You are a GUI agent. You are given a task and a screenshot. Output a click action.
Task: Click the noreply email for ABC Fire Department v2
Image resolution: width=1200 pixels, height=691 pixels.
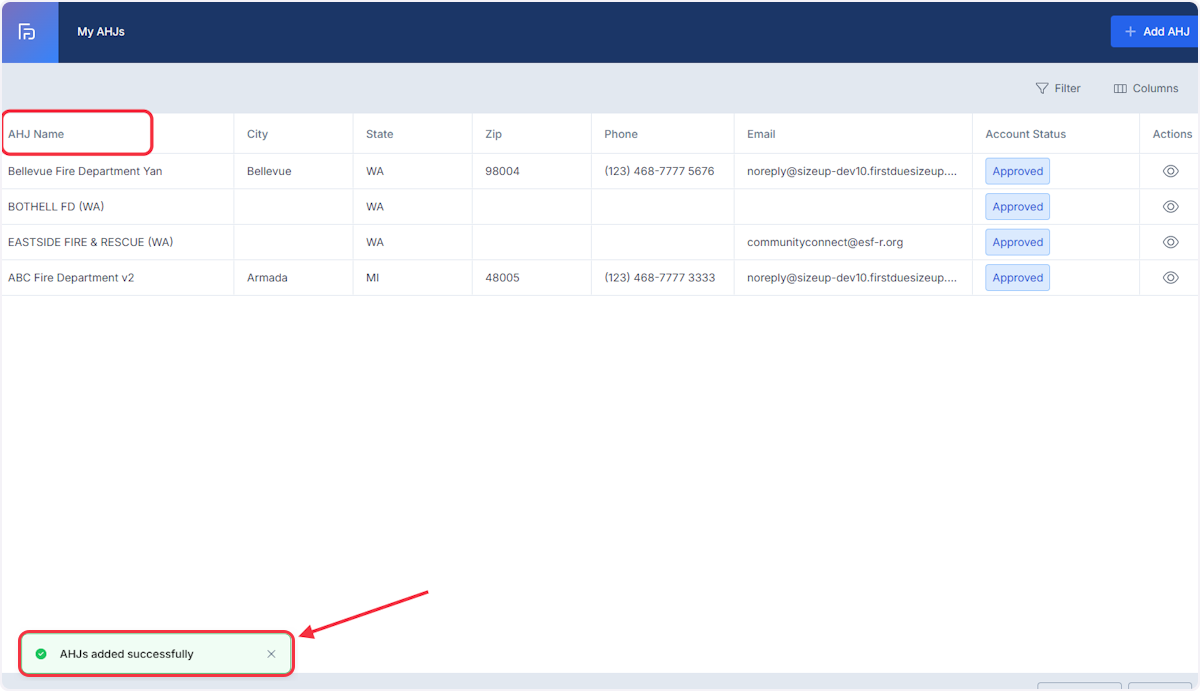(852, 278)
